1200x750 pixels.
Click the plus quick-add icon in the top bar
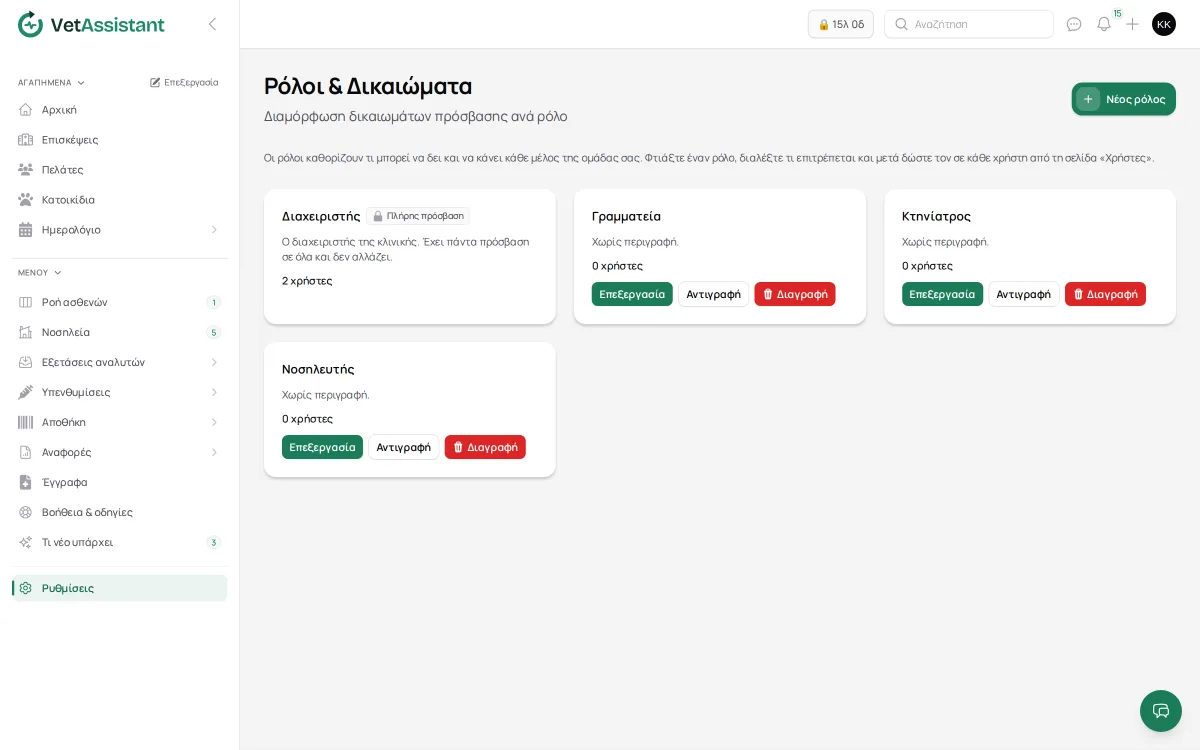(1132, 24)
